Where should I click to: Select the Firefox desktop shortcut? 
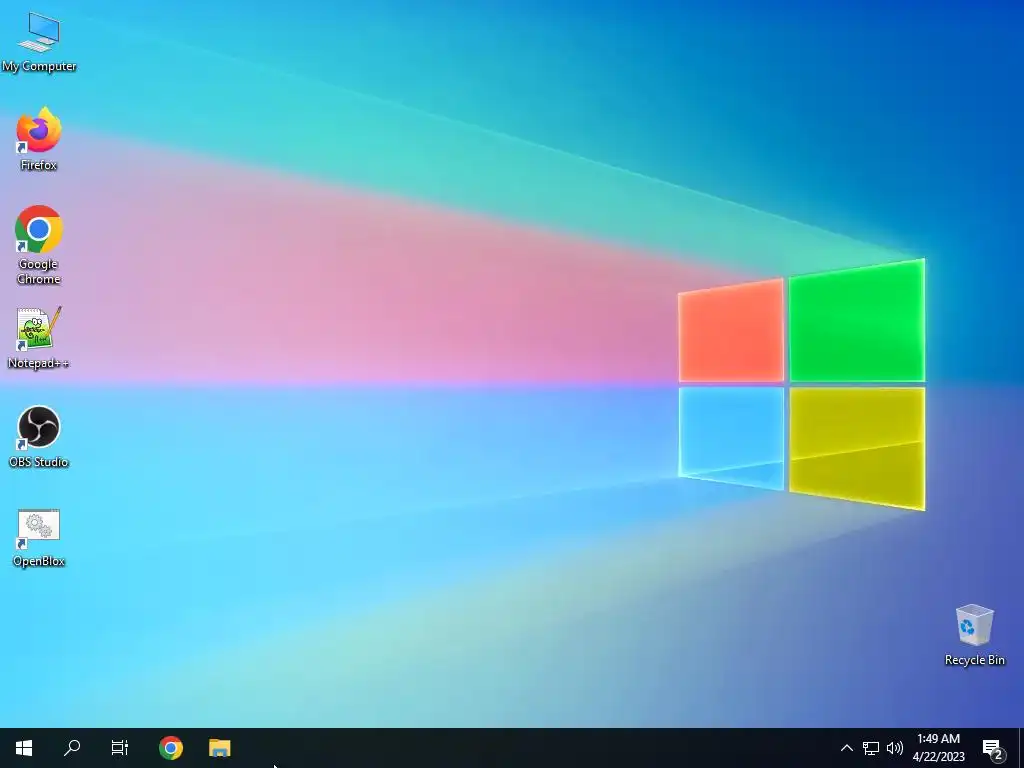click(x=39, y=139)
